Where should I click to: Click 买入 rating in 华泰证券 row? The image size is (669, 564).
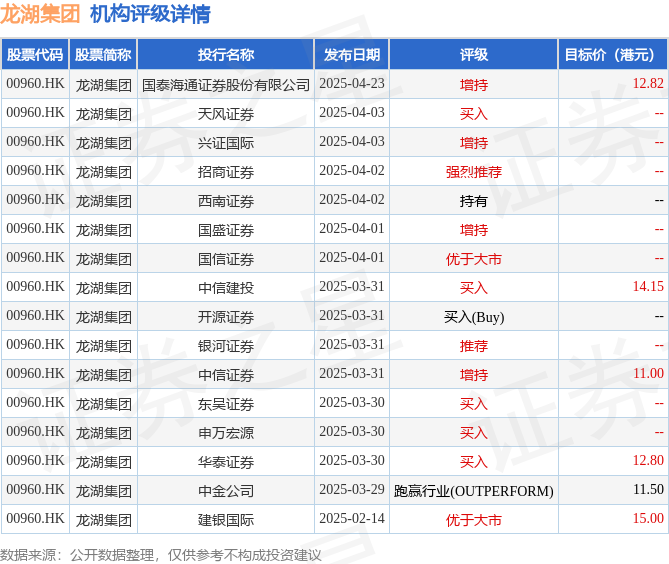[474, 462]
